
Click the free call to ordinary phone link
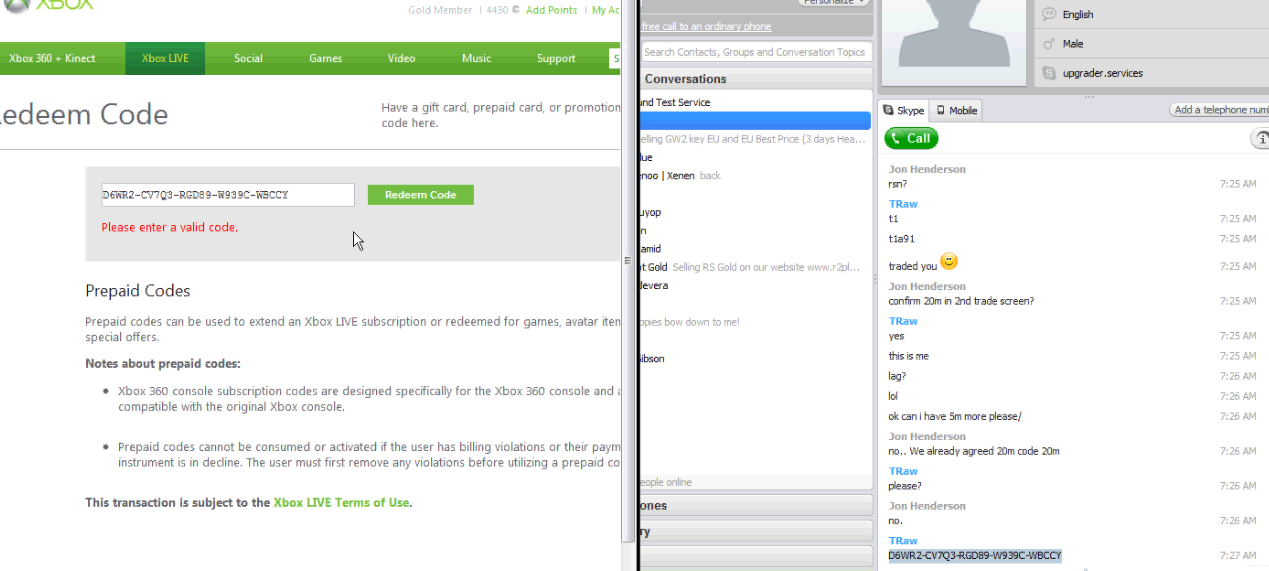click(706, 27)
